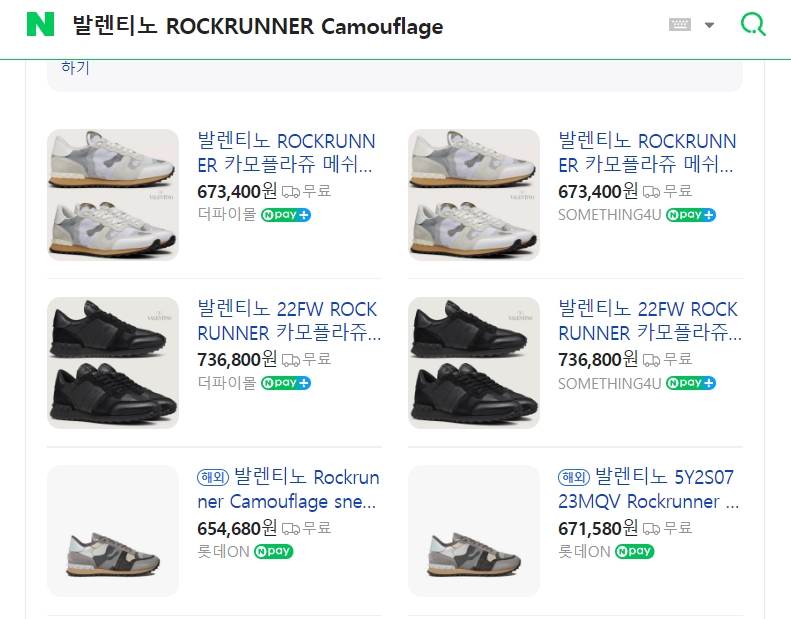The width and height of the screenshot is (791, 619).
Task: Click the 더파이몰 seller name under 673,400원
Action: pos(227,215)
